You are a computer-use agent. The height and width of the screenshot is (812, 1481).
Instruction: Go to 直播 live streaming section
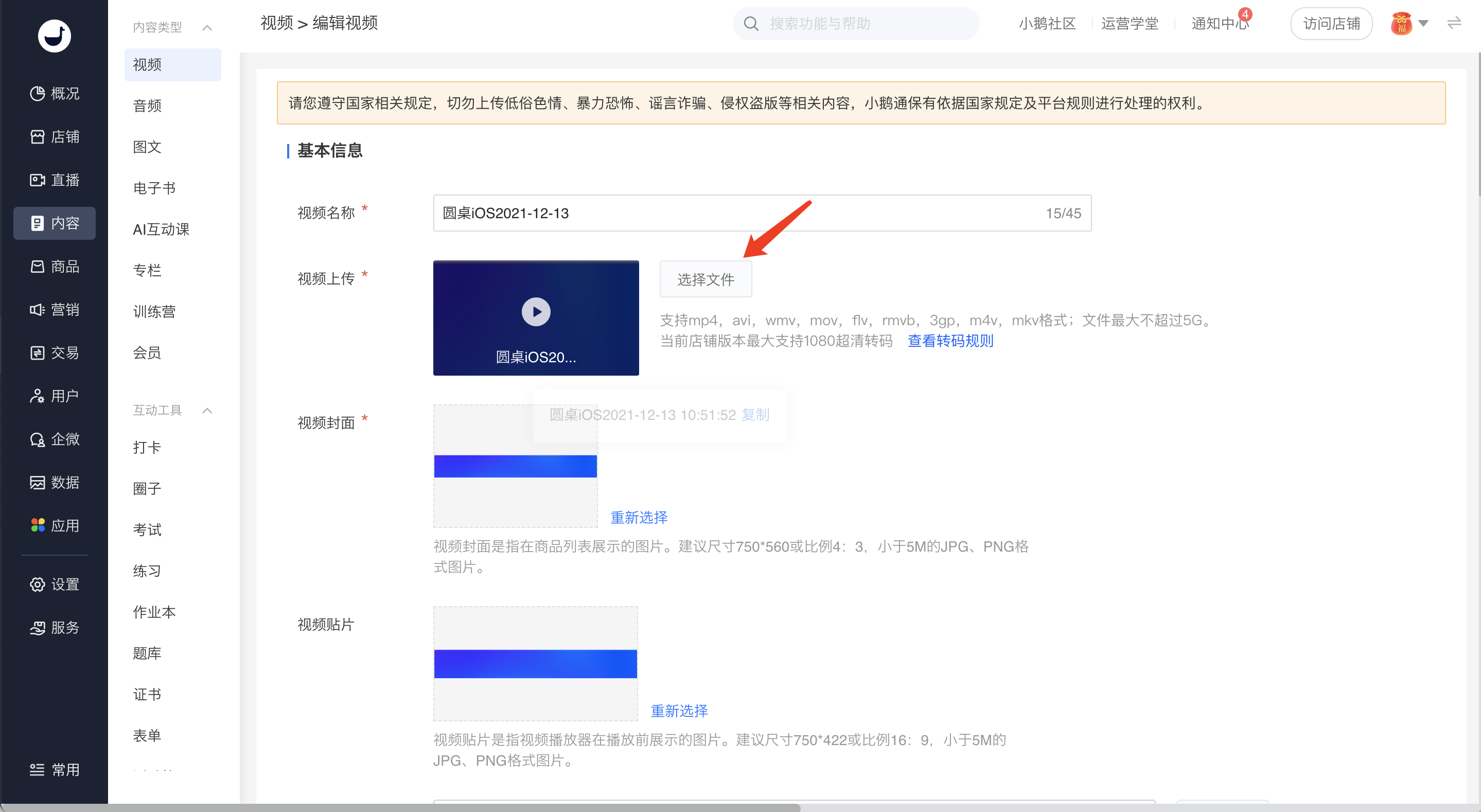pos(55,180)
